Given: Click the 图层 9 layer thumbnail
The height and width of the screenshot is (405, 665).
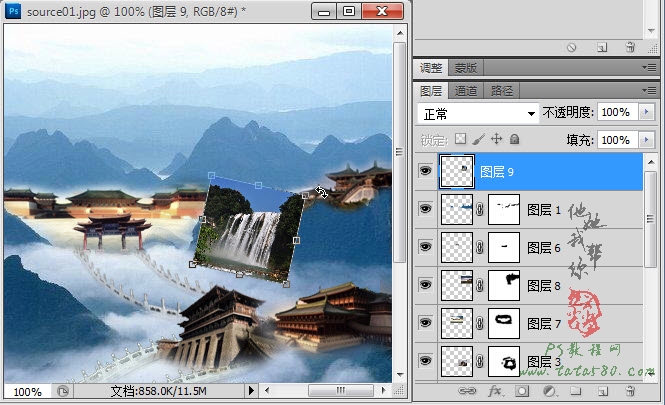Looking at the screenshot, I should [x=457, y=171].
